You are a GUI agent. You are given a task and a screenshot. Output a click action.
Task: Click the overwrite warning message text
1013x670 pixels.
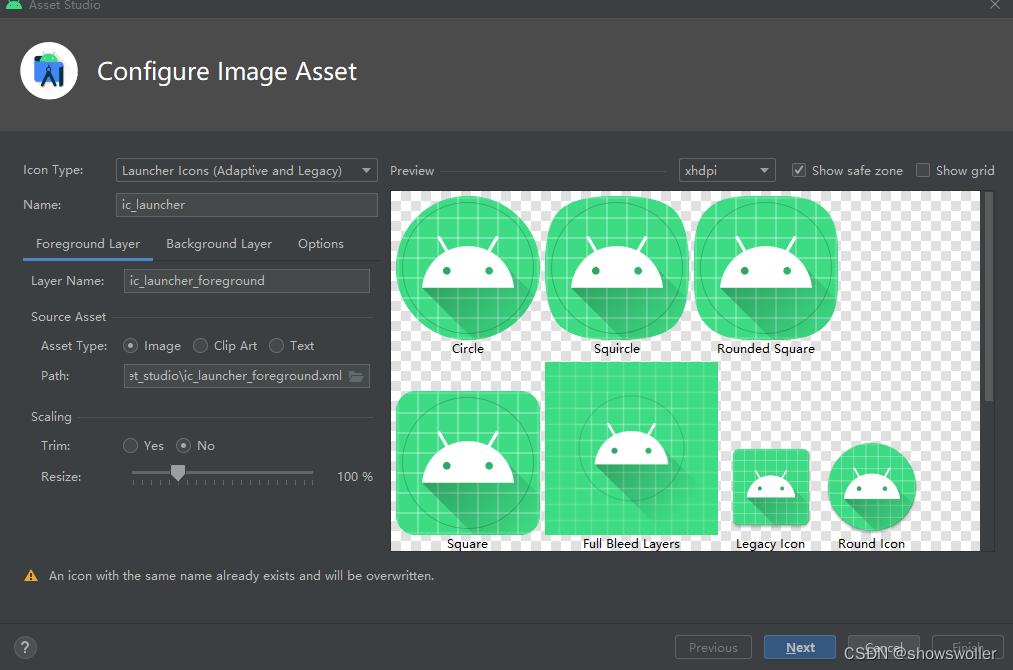pos(242,576)
